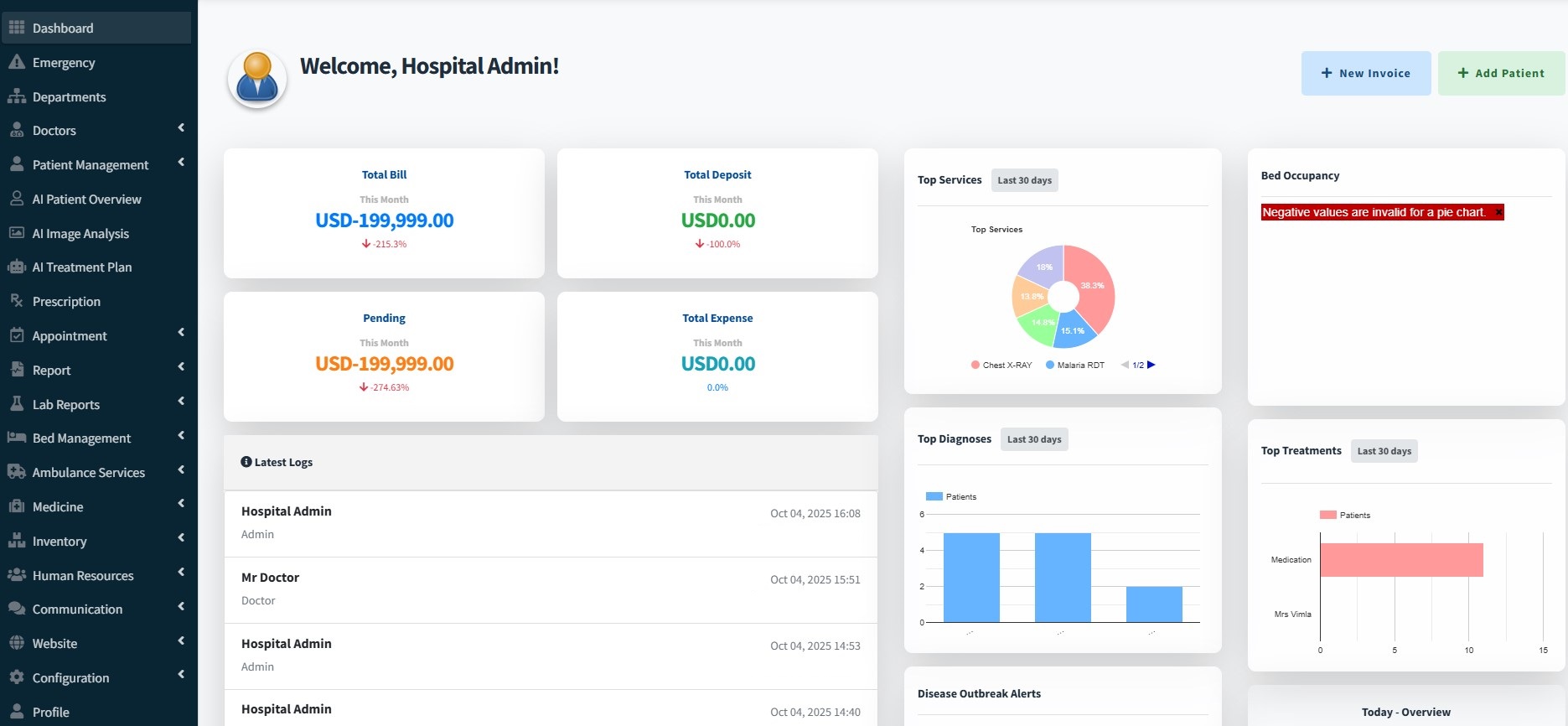Click the Ambulance Services vehicle icon

click(x=17, y=472)
